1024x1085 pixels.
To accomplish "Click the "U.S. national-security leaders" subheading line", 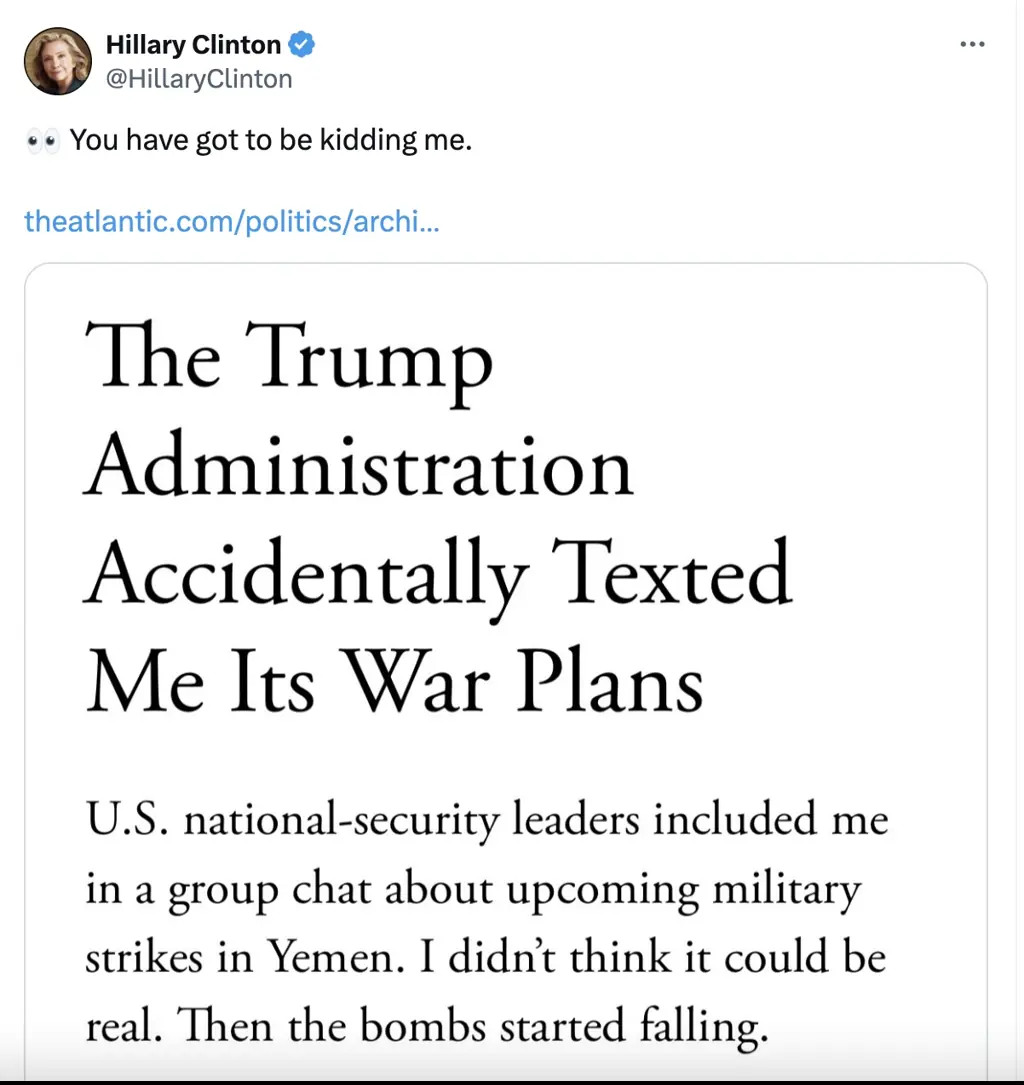I will (487, 821).
